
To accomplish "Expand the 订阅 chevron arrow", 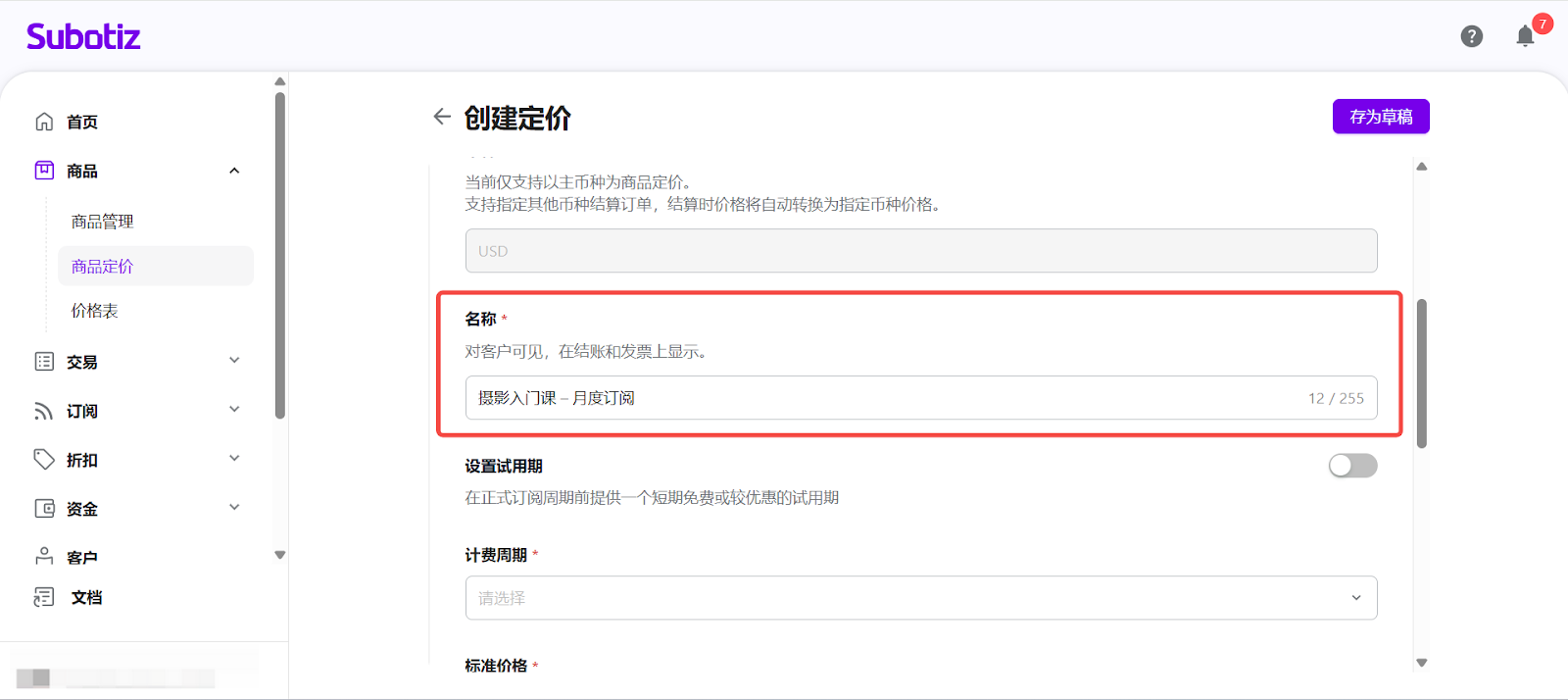I will (x=234, y=410).
